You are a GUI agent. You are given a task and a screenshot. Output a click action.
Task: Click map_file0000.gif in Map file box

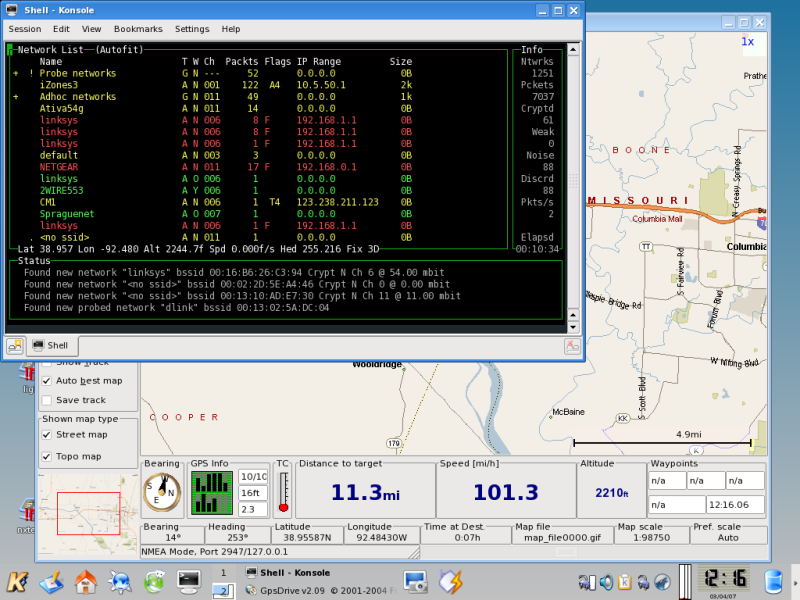(562, 538)
